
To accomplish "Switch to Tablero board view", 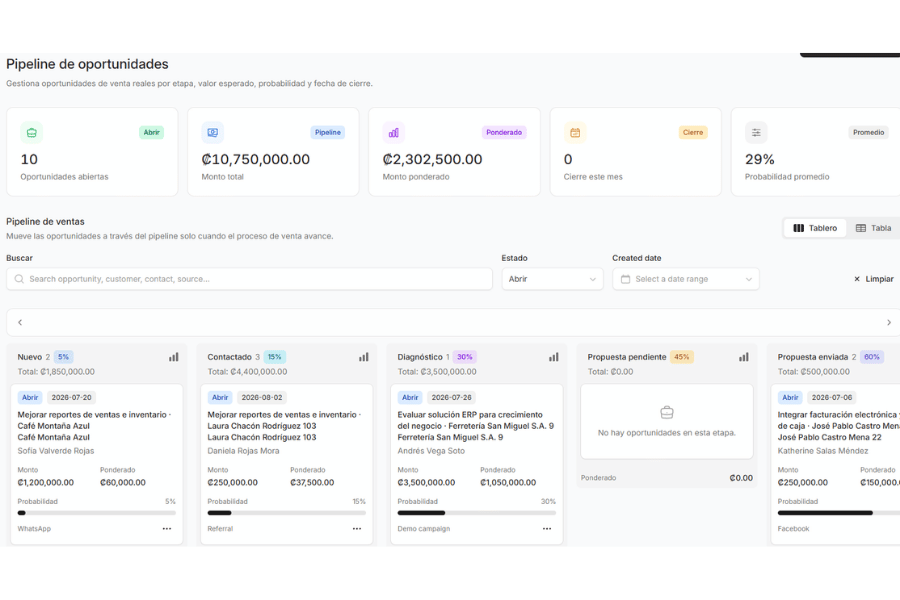I will 815,228.
